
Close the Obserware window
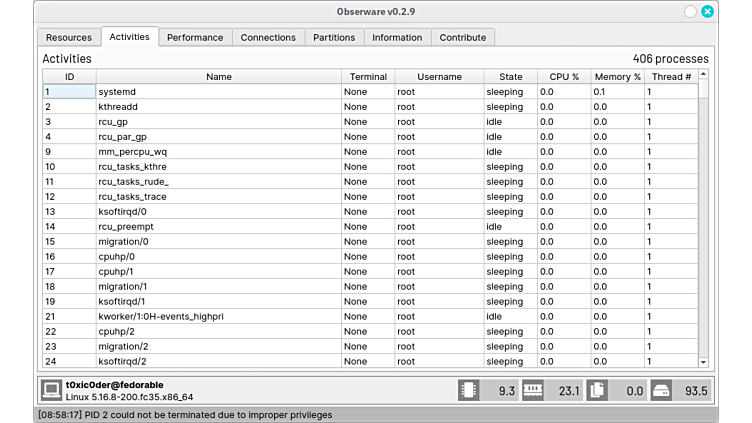708,12
